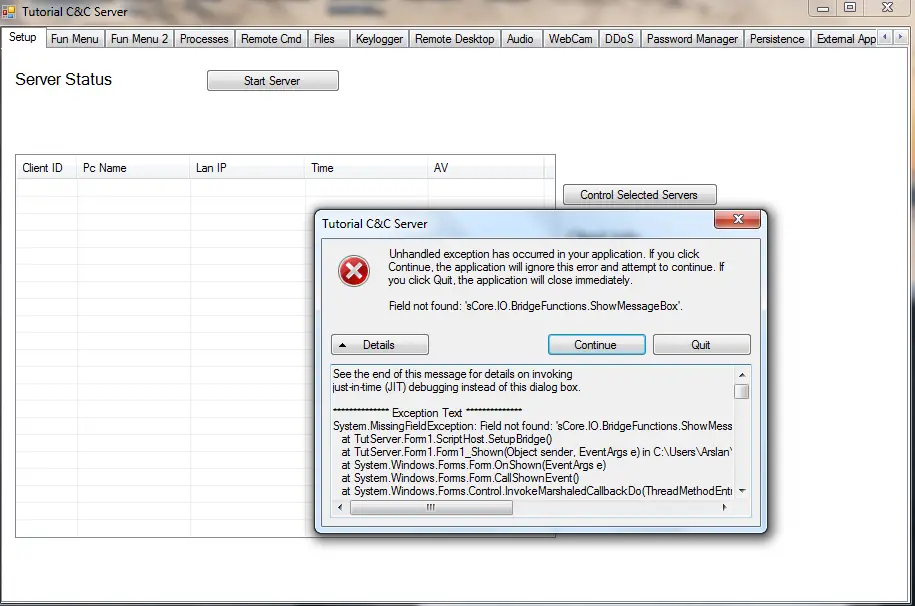Collapse the Details section
Image resolution: width=915 pixels, height=606 pixels.
(380, 344)
